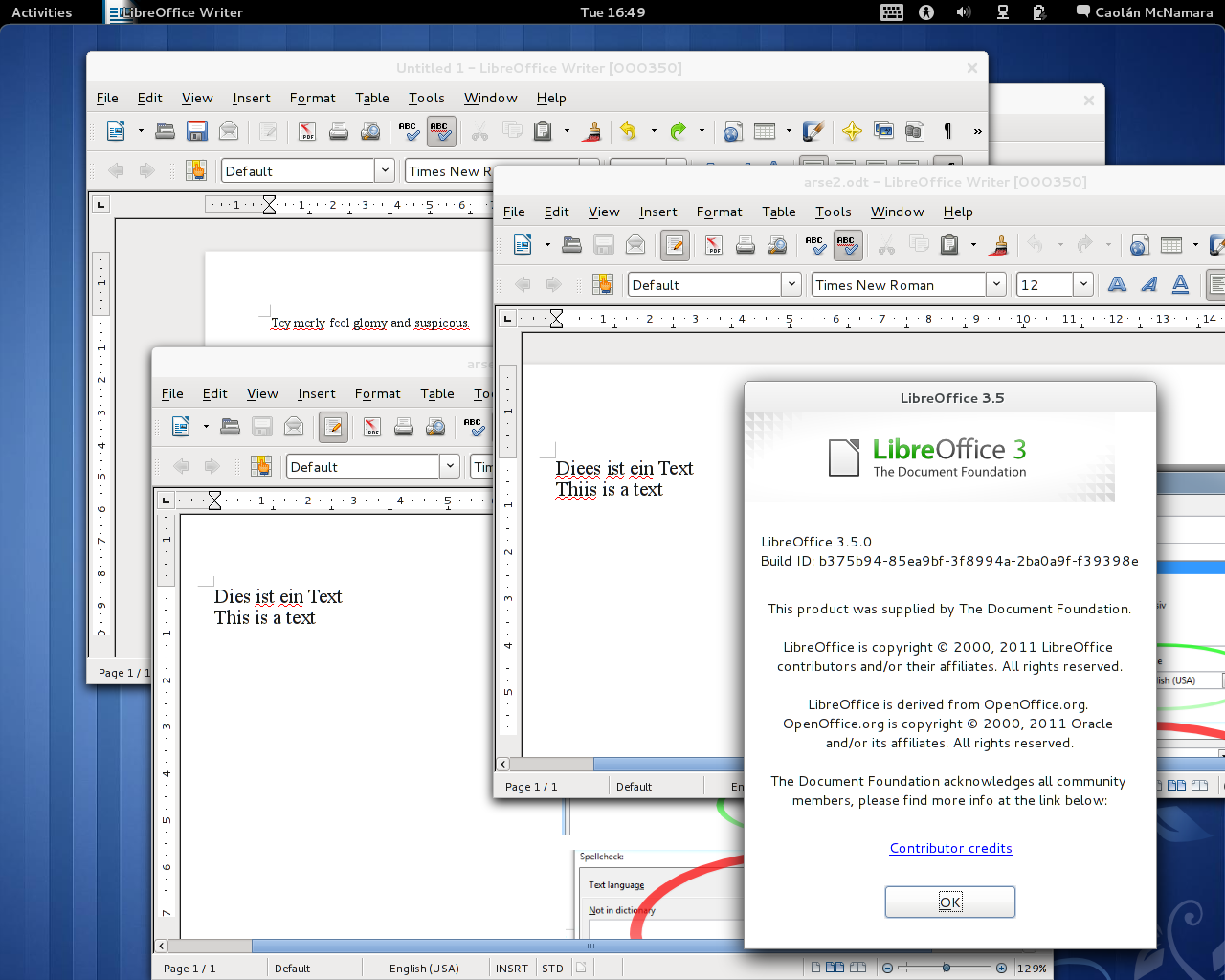The image size is (1225, 980).
Task: Expand Times New Roman font list in arse2.odt
Action: click(x=996, y=284)
